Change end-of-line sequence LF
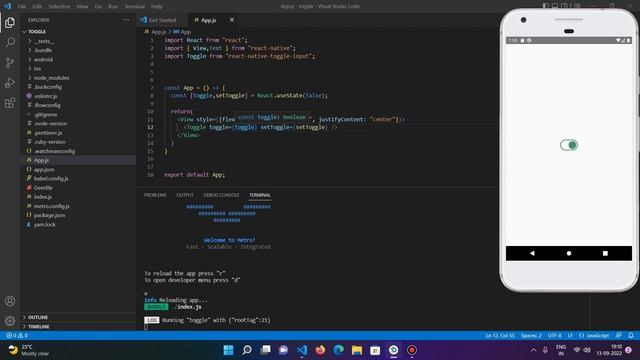Viewport: 640px width, 360px height. tap(570, 336)
